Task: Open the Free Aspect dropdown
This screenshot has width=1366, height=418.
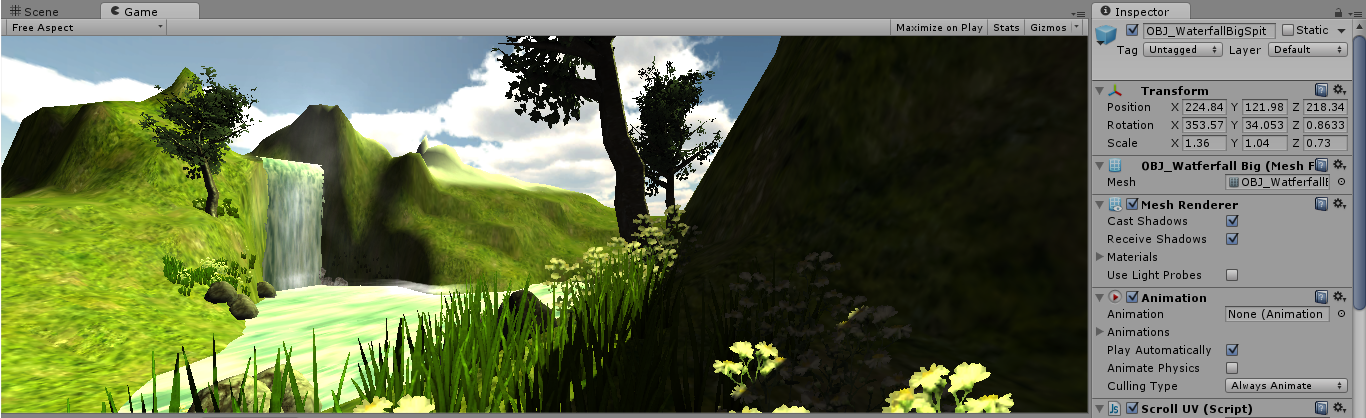Action: click(x=85, y=28)
